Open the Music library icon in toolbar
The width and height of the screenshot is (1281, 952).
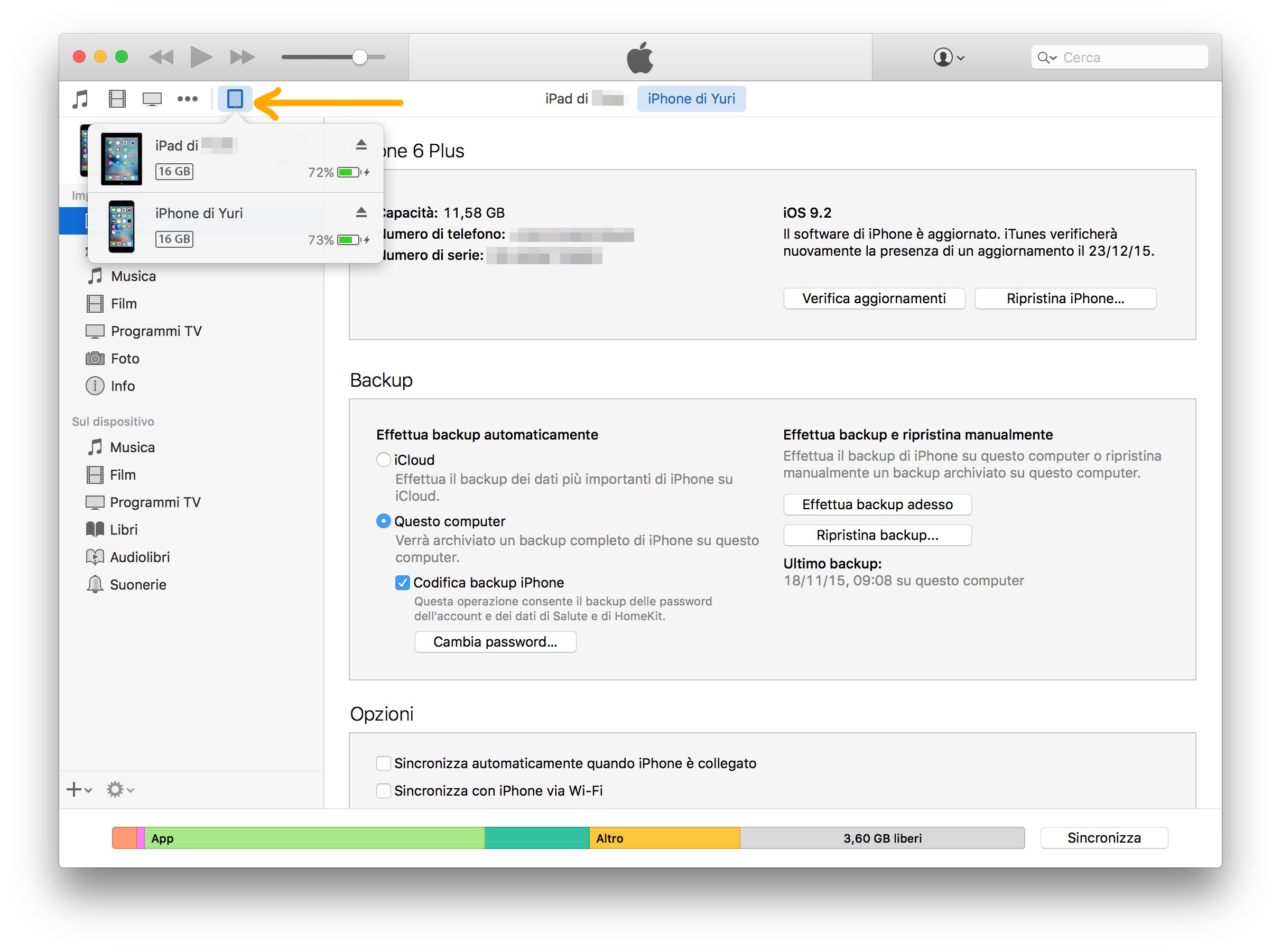(x=80, y=99)
